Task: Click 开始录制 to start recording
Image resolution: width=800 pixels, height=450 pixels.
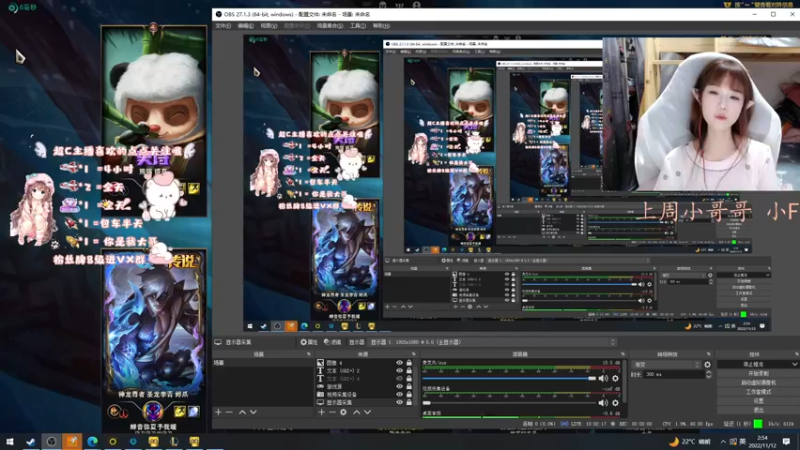Action: tap(758, 373)
